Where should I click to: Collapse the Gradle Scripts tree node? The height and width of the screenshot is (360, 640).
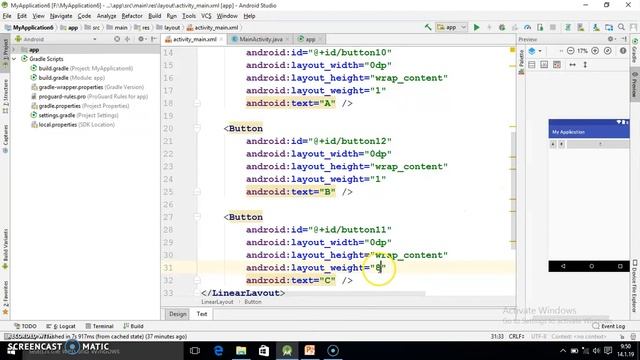coord(14,59)
